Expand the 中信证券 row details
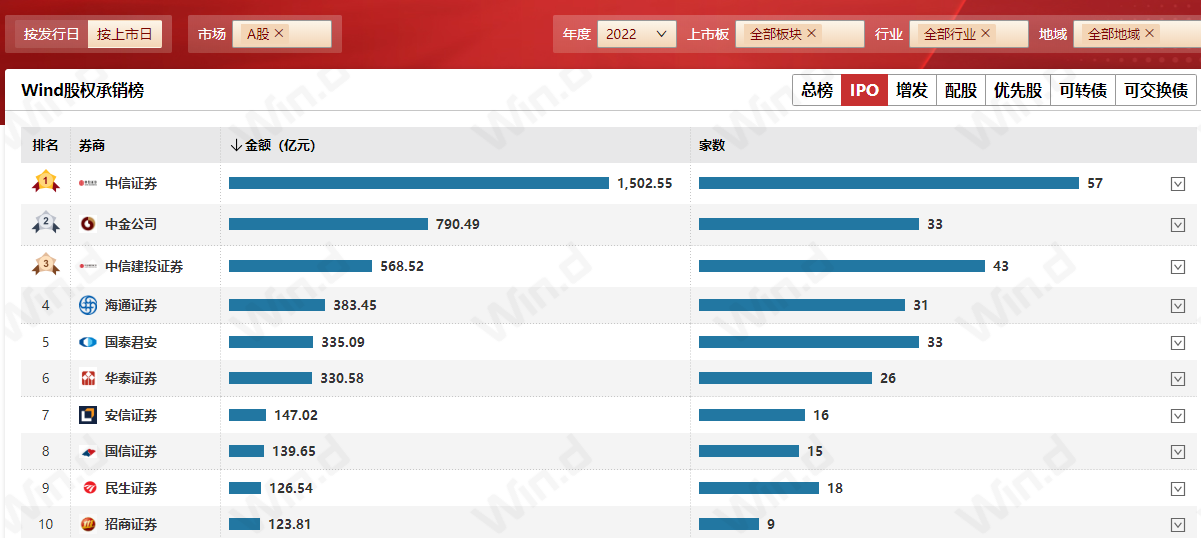1201x538 pixels. 1178,184
